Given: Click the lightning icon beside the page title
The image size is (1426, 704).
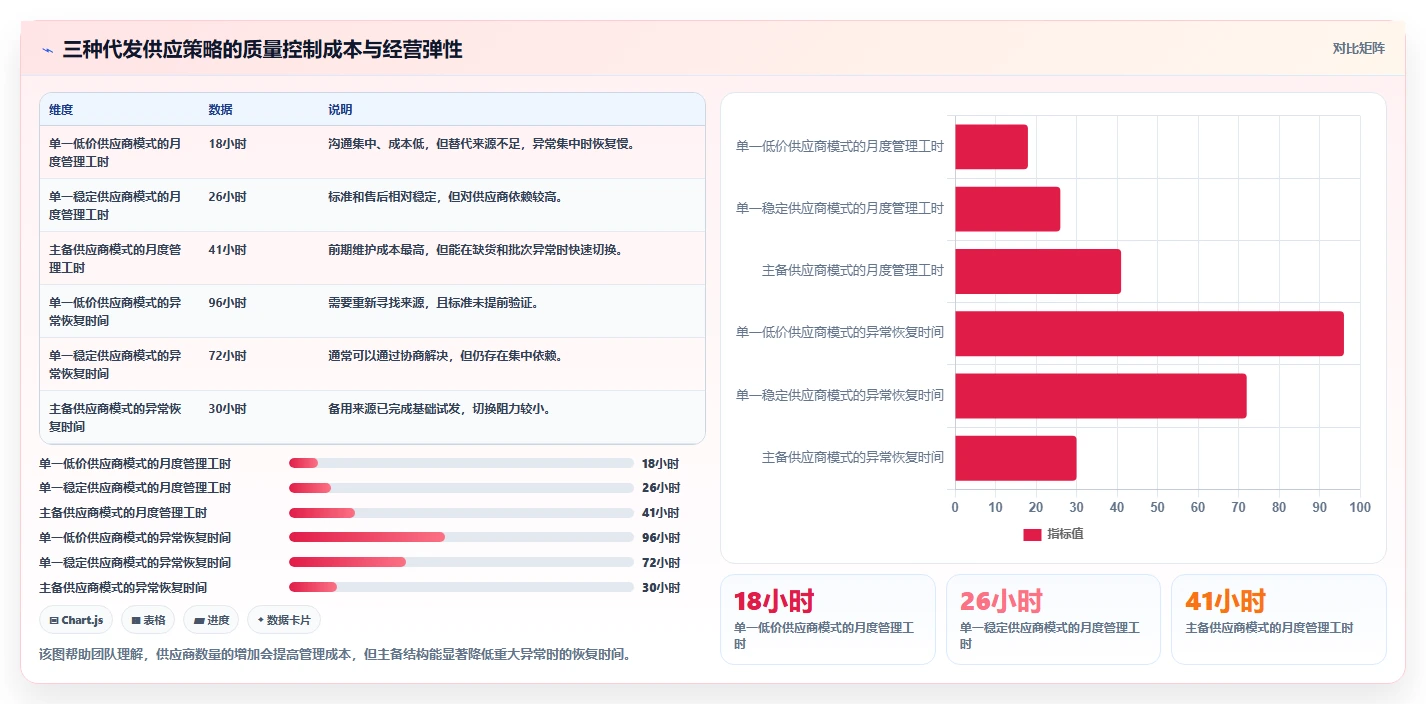Looking at the screenshot, I should [x=47, y=50].
